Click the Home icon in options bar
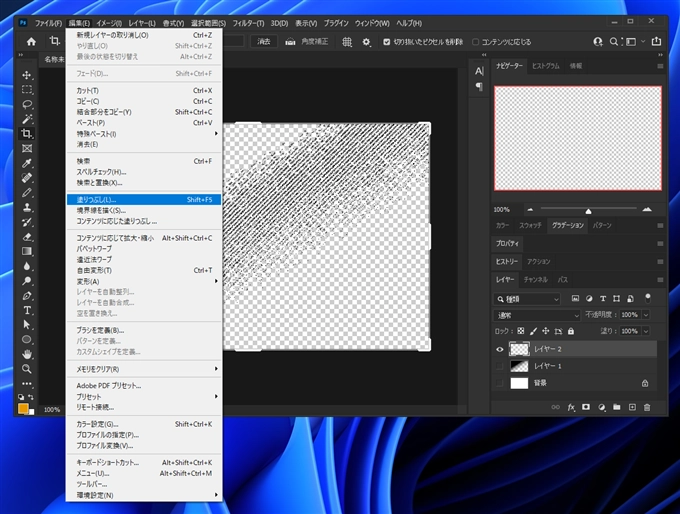The width and height of the screenshot is (680, 514). (x=31, y=42)
